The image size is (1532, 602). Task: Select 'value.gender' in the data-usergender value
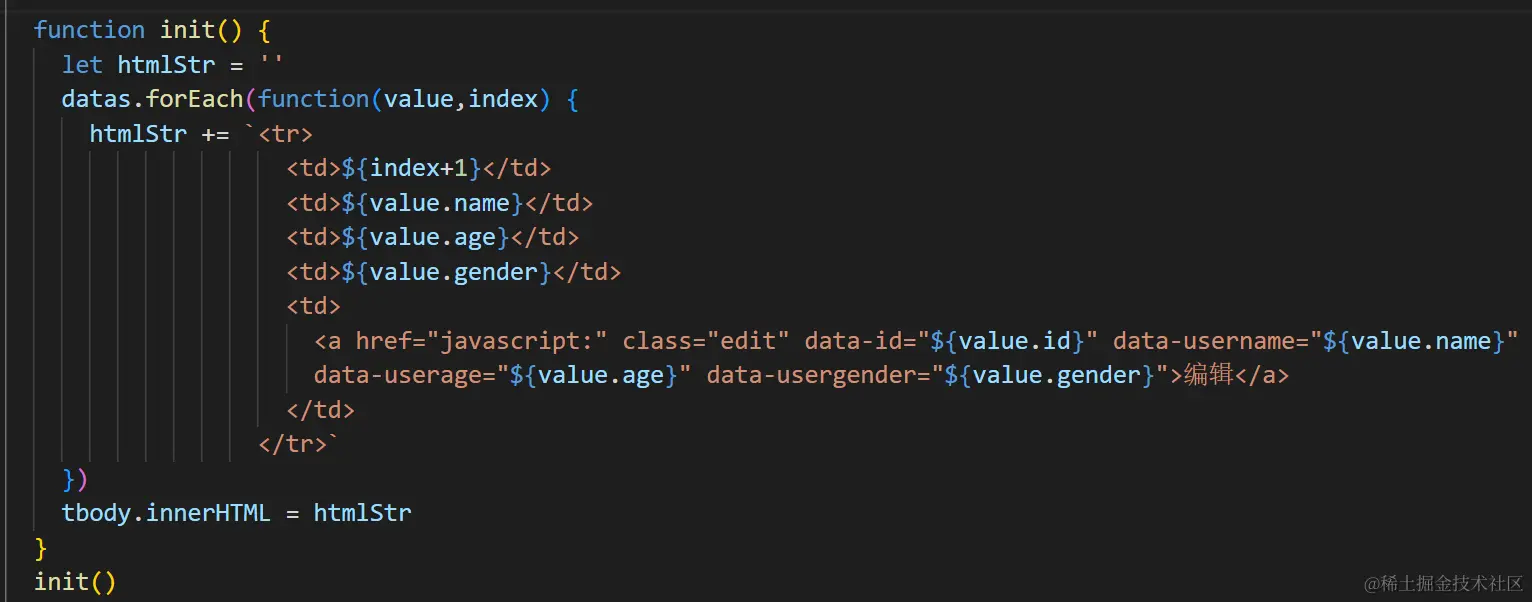1056,375
